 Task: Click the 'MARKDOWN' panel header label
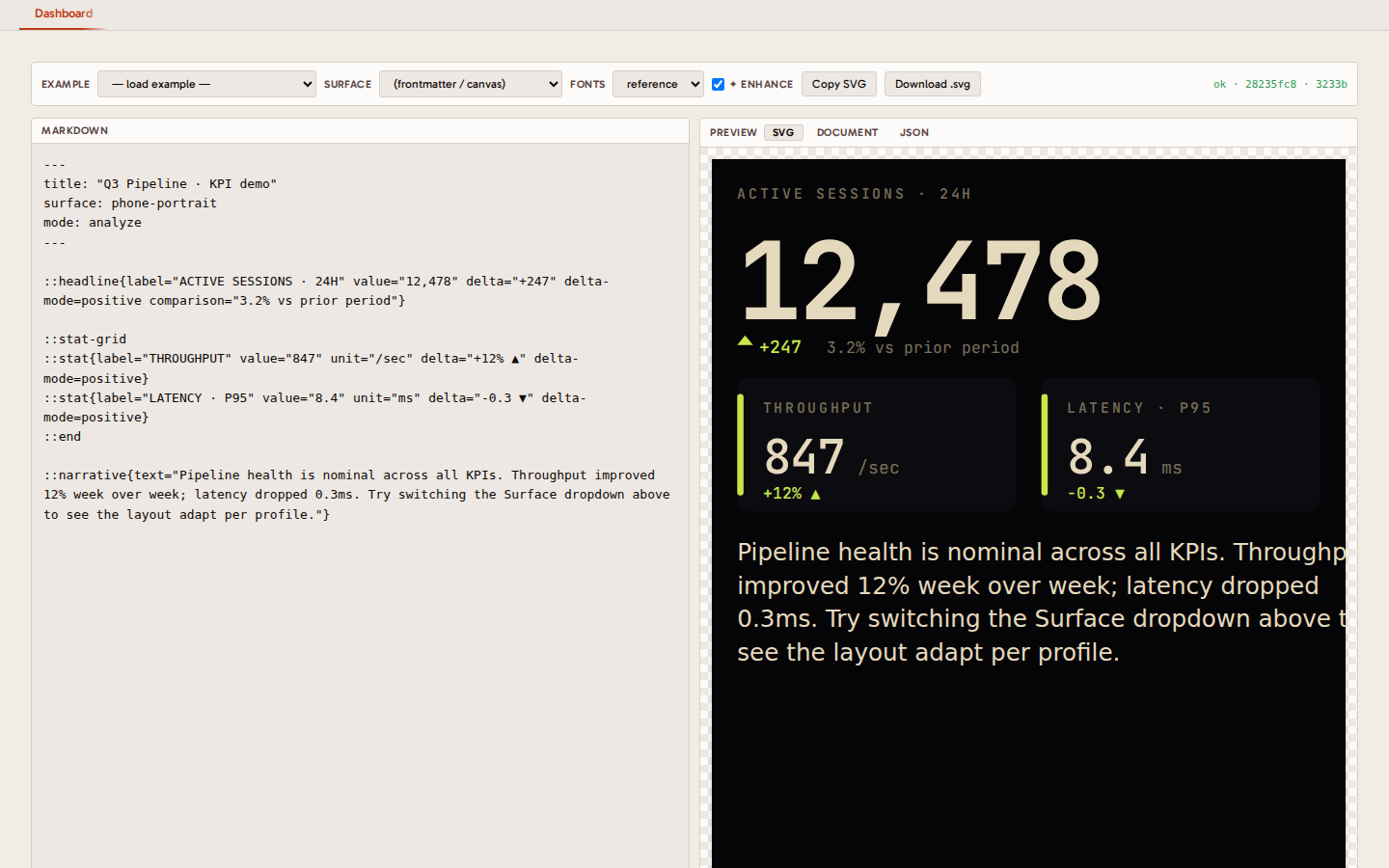75,130
